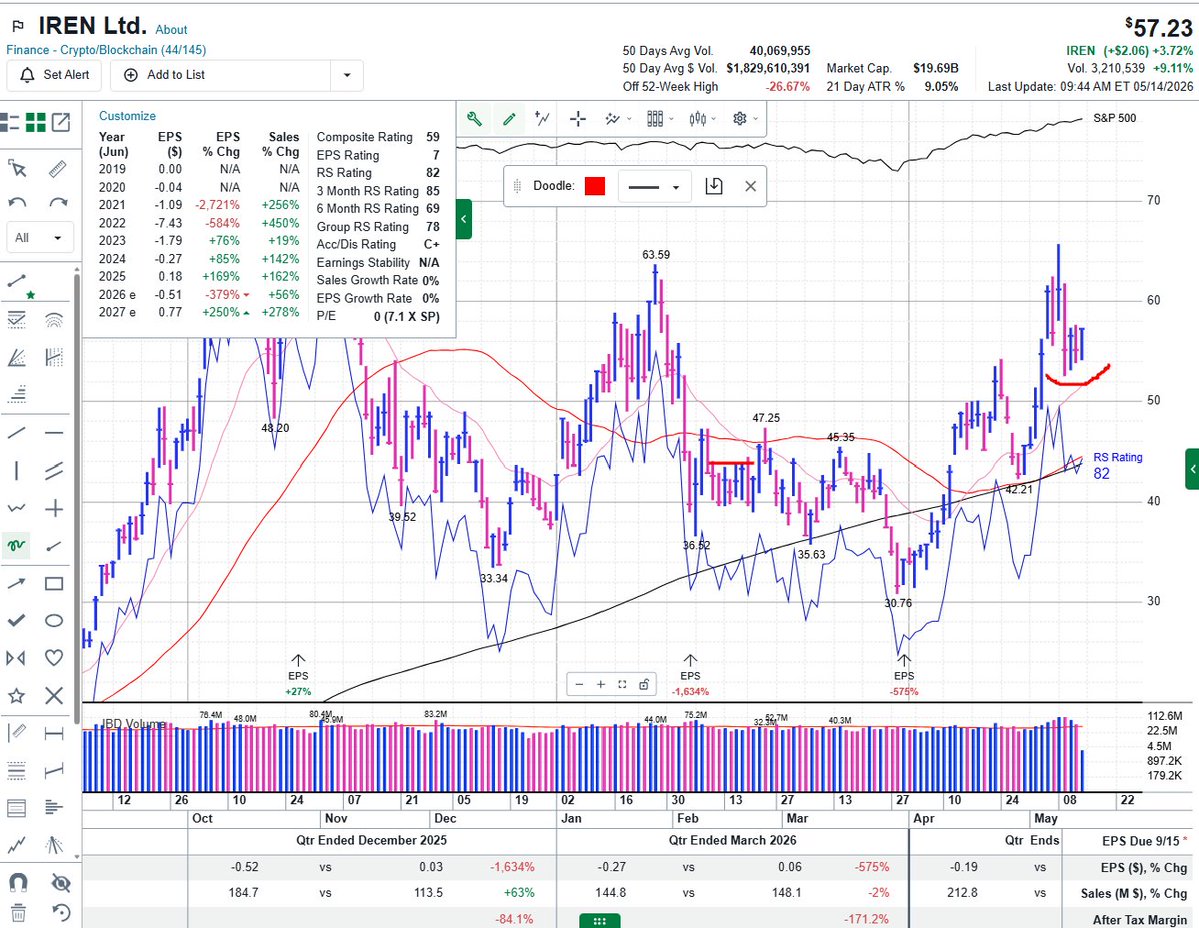Select the checkmark annotation tool
Image resolution: width=1199 pixels, height=928 pixels.
click(x=17, y=620)
